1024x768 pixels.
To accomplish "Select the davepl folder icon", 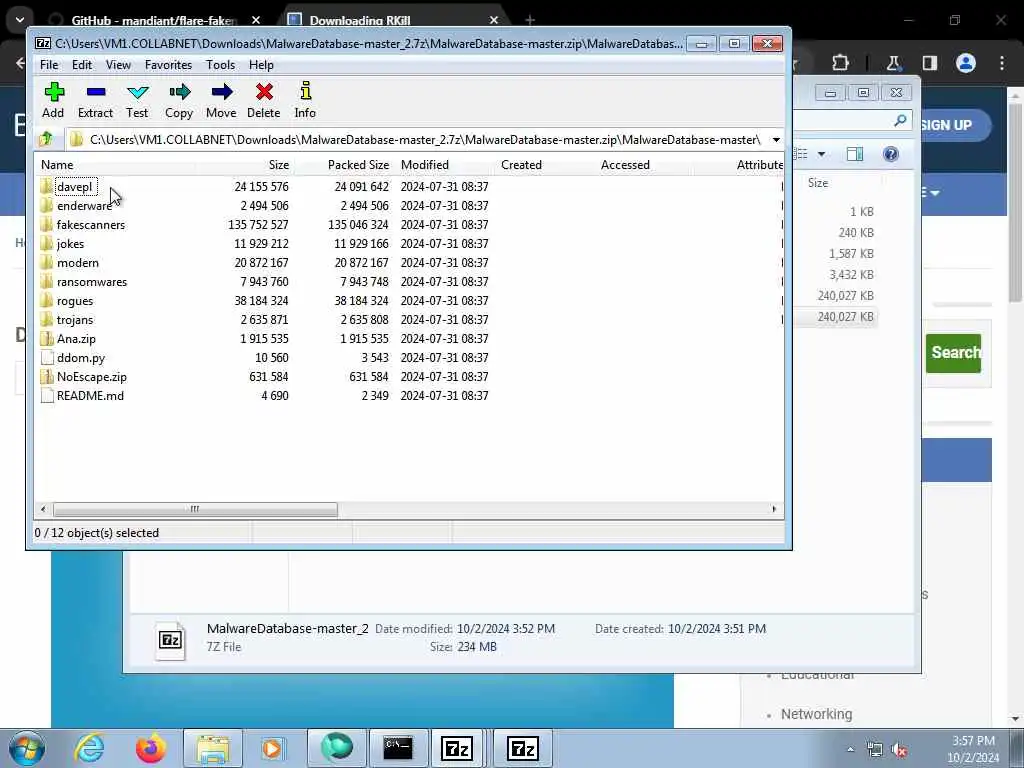I will (x=46, y=187).
